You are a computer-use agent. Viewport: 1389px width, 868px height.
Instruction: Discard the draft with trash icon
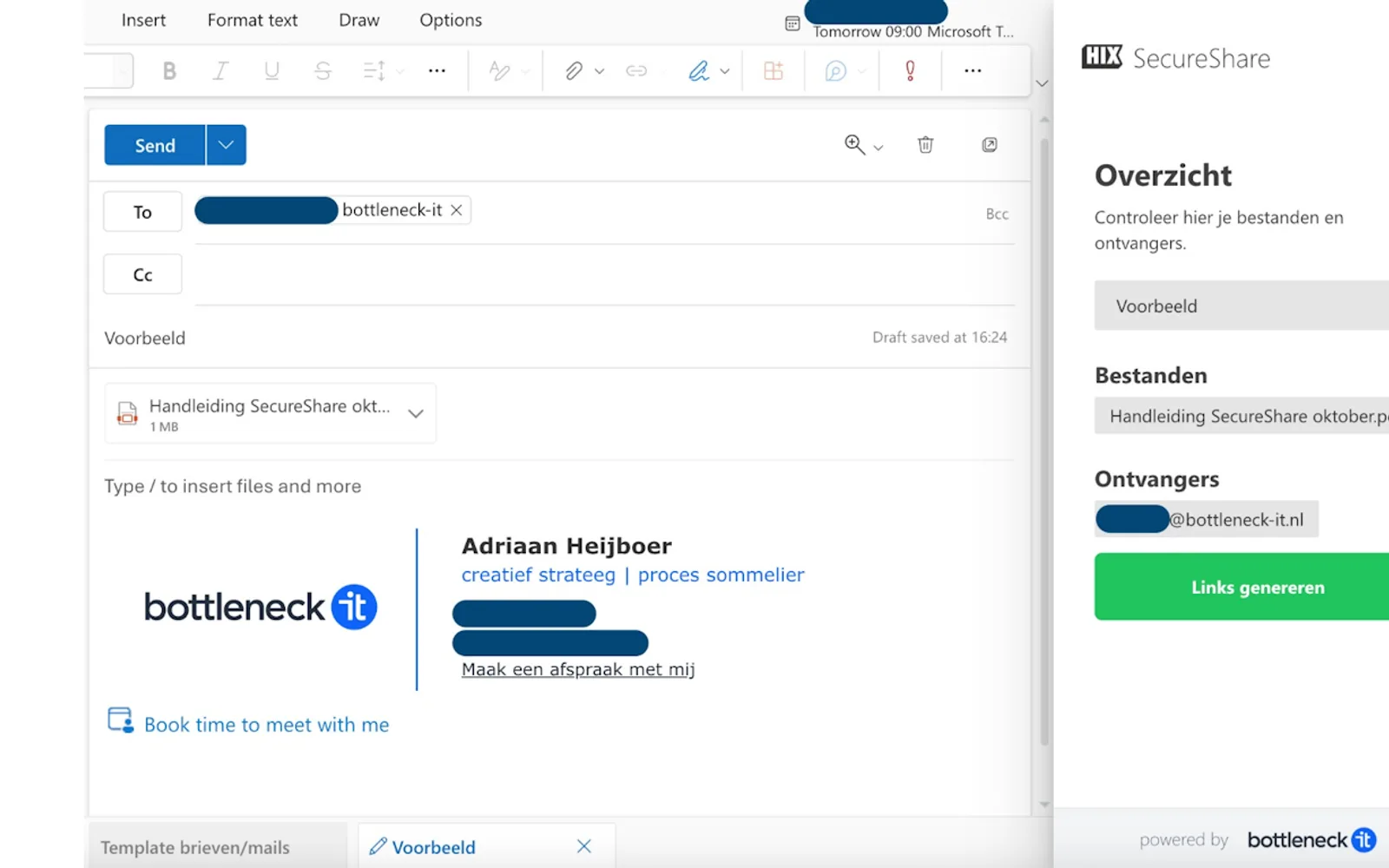[925, 145]
